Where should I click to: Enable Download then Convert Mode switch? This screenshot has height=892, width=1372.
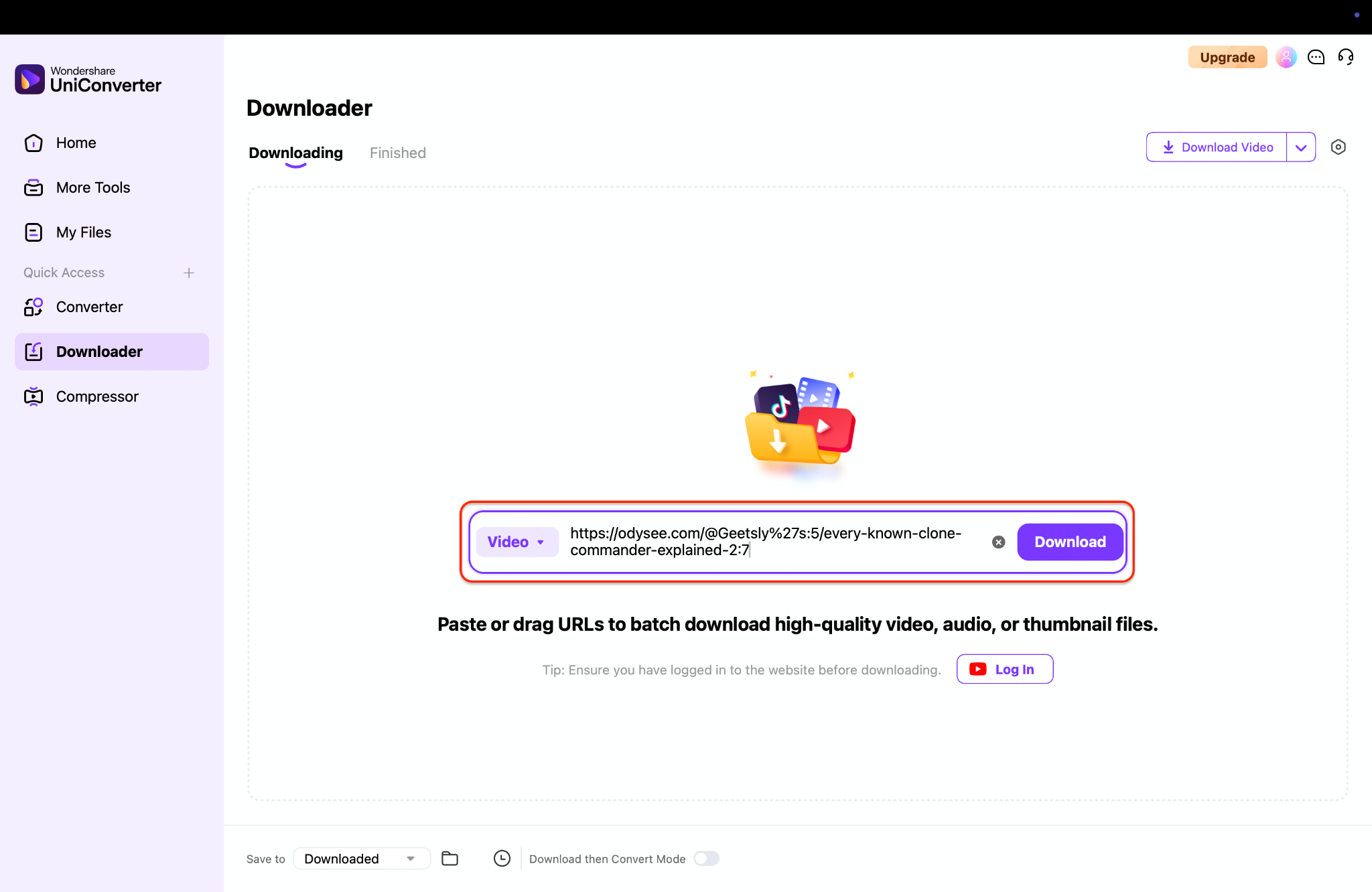[x=706, y=859]
